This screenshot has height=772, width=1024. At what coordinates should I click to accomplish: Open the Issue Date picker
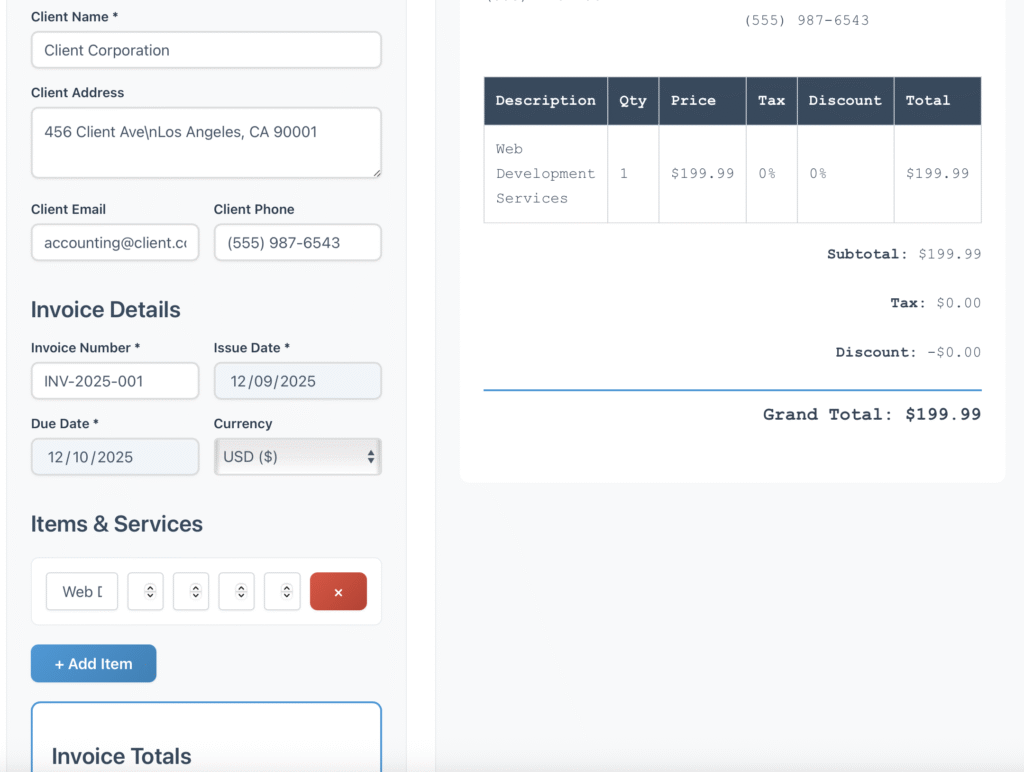[x=297, y=381]
